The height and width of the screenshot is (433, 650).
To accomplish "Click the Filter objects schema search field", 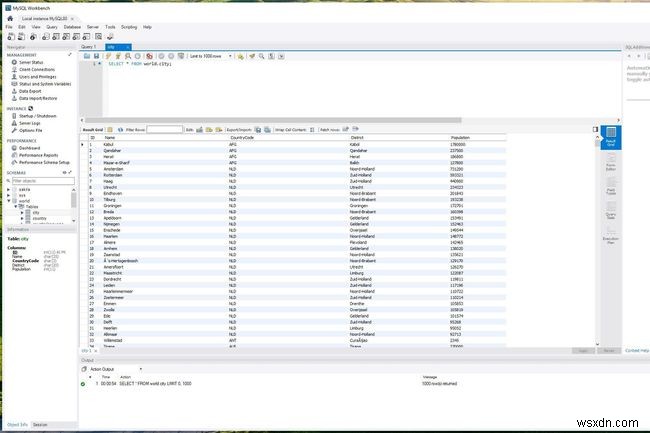I will (x=43, y=181).
